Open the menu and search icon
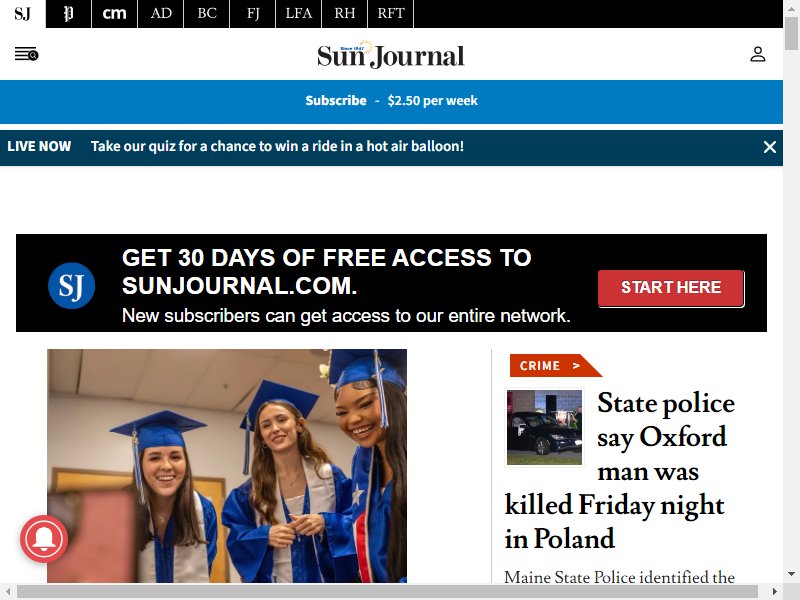 27,54
